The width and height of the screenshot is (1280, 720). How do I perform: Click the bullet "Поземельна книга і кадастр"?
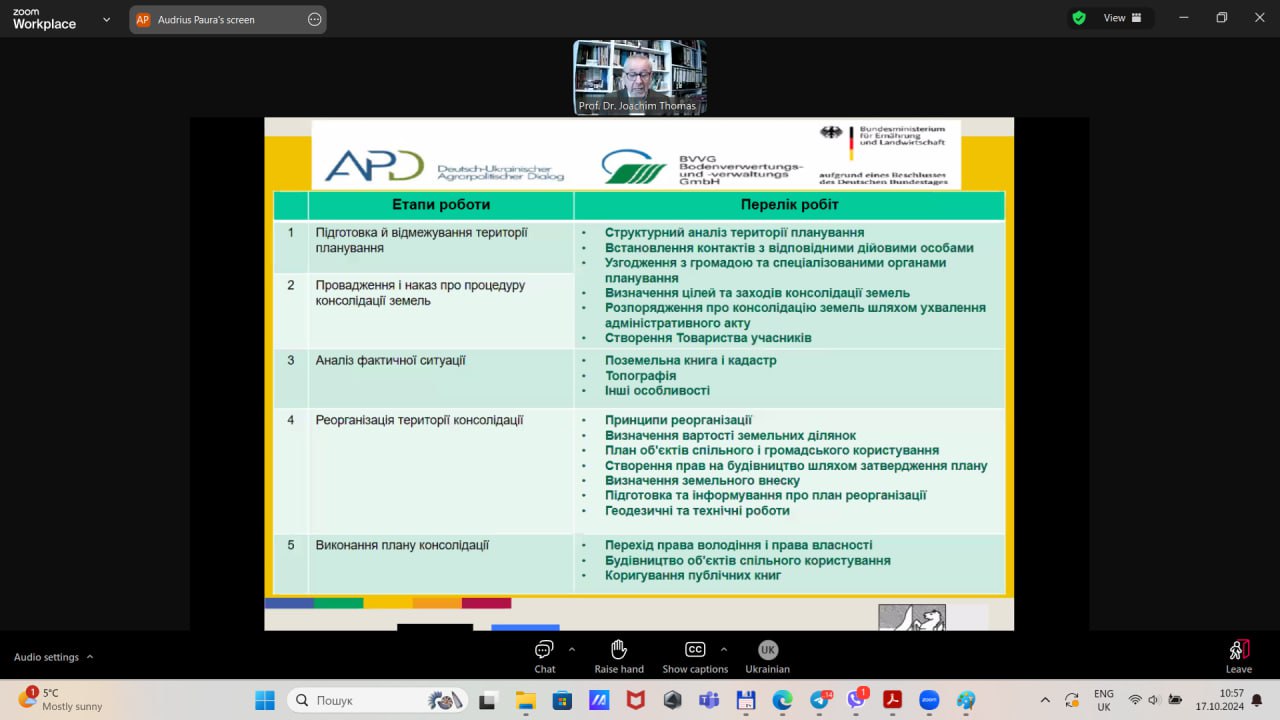(691, 360)
